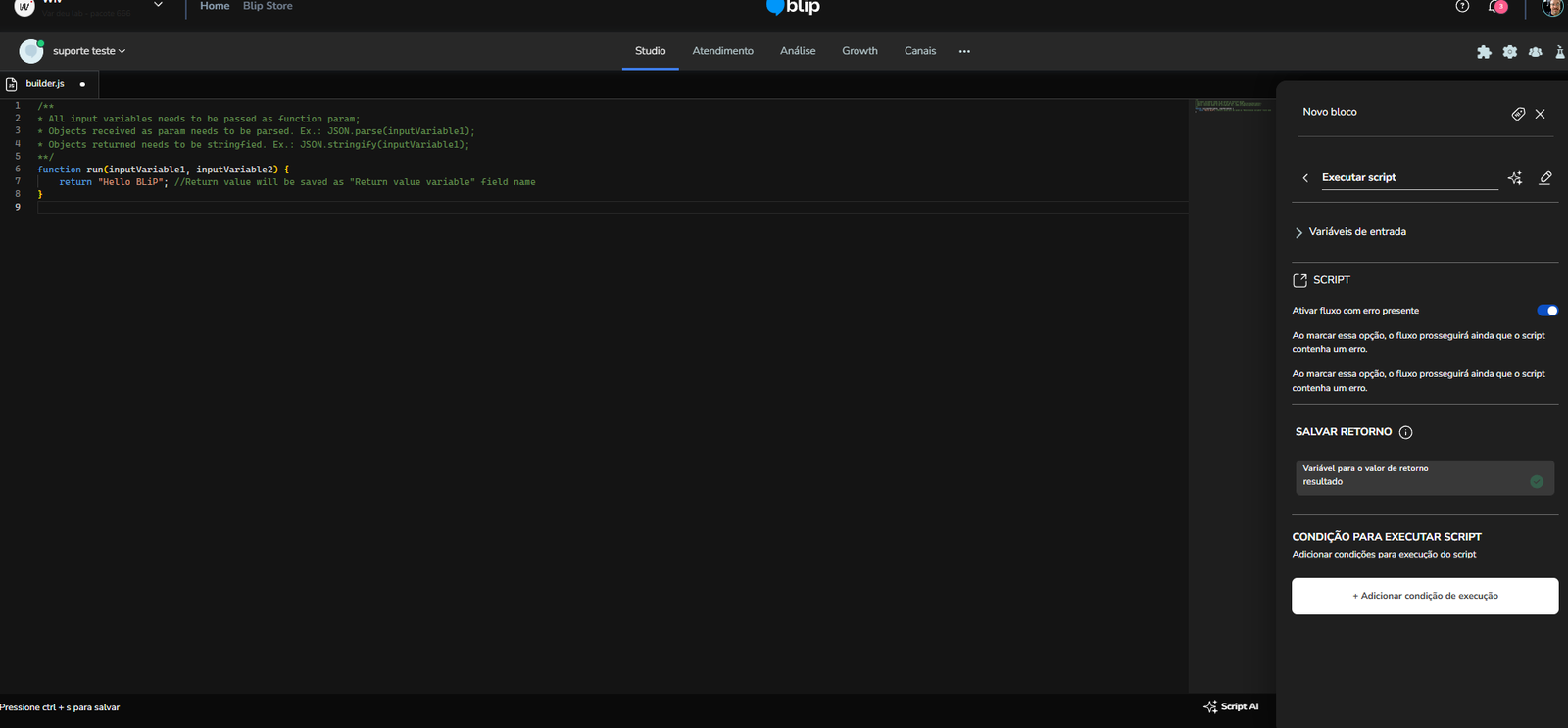Click the return value variable field
This screenshot has width=1568, height=728.
point(1425,477)
